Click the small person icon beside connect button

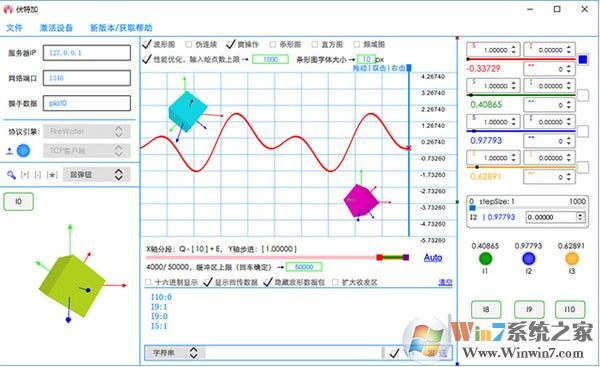tap(10, 152)
